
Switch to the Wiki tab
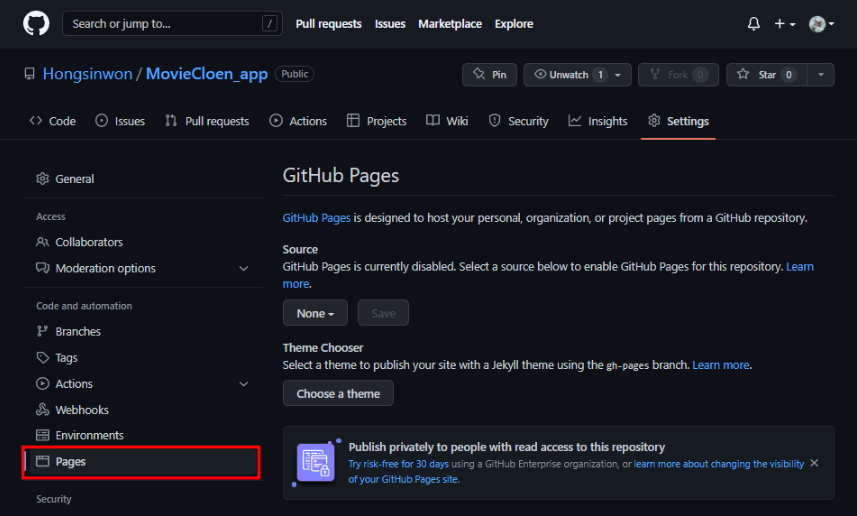point(447,121)
